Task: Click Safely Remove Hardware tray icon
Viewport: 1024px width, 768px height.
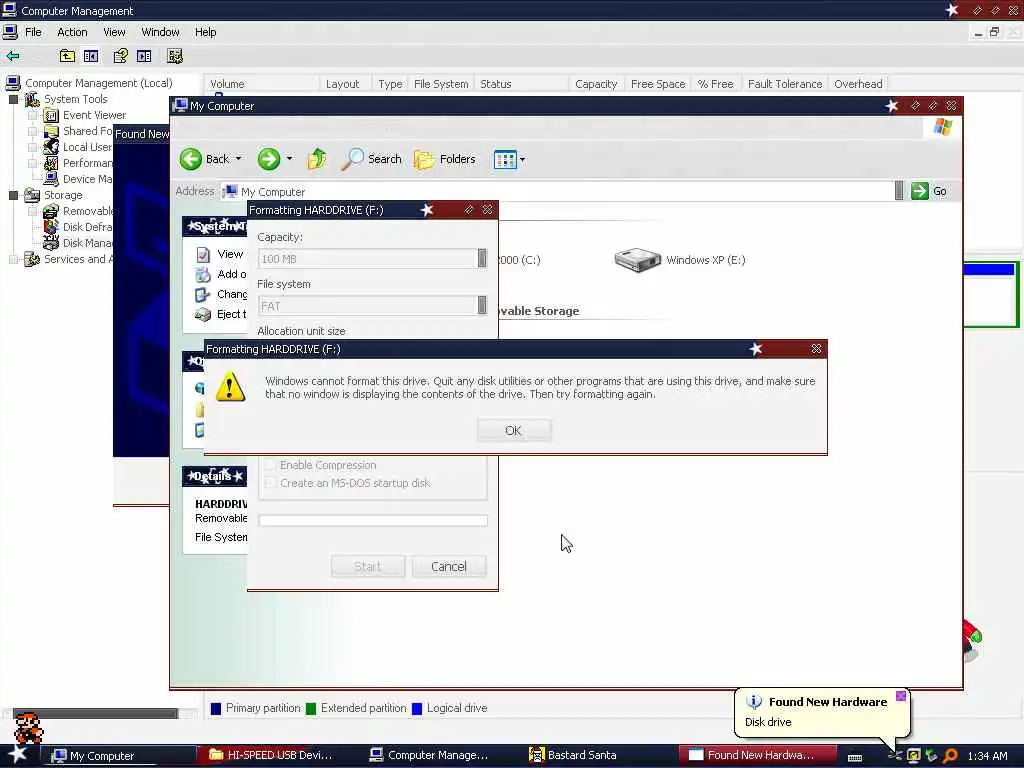Action: click(932, 756)
